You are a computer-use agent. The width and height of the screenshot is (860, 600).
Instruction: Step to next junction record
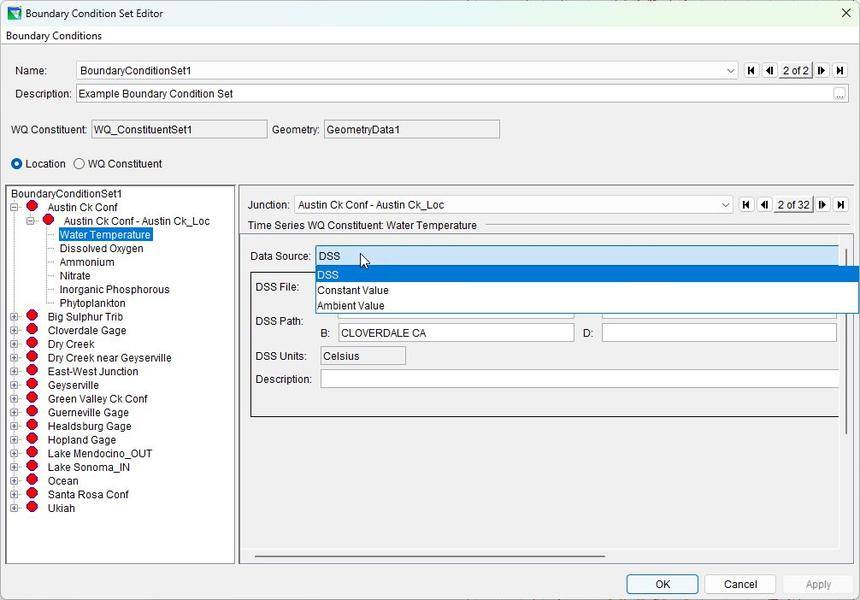822,205
